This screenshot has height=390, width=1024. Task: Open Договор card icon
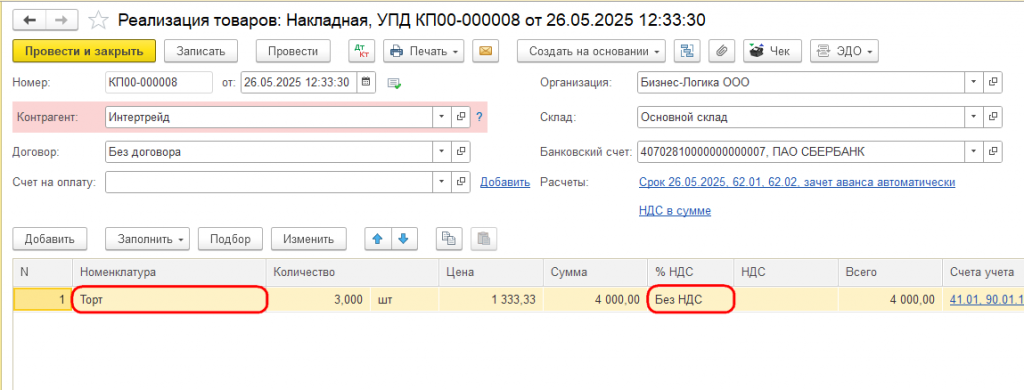pyautogui.click(x=460, y=152)
